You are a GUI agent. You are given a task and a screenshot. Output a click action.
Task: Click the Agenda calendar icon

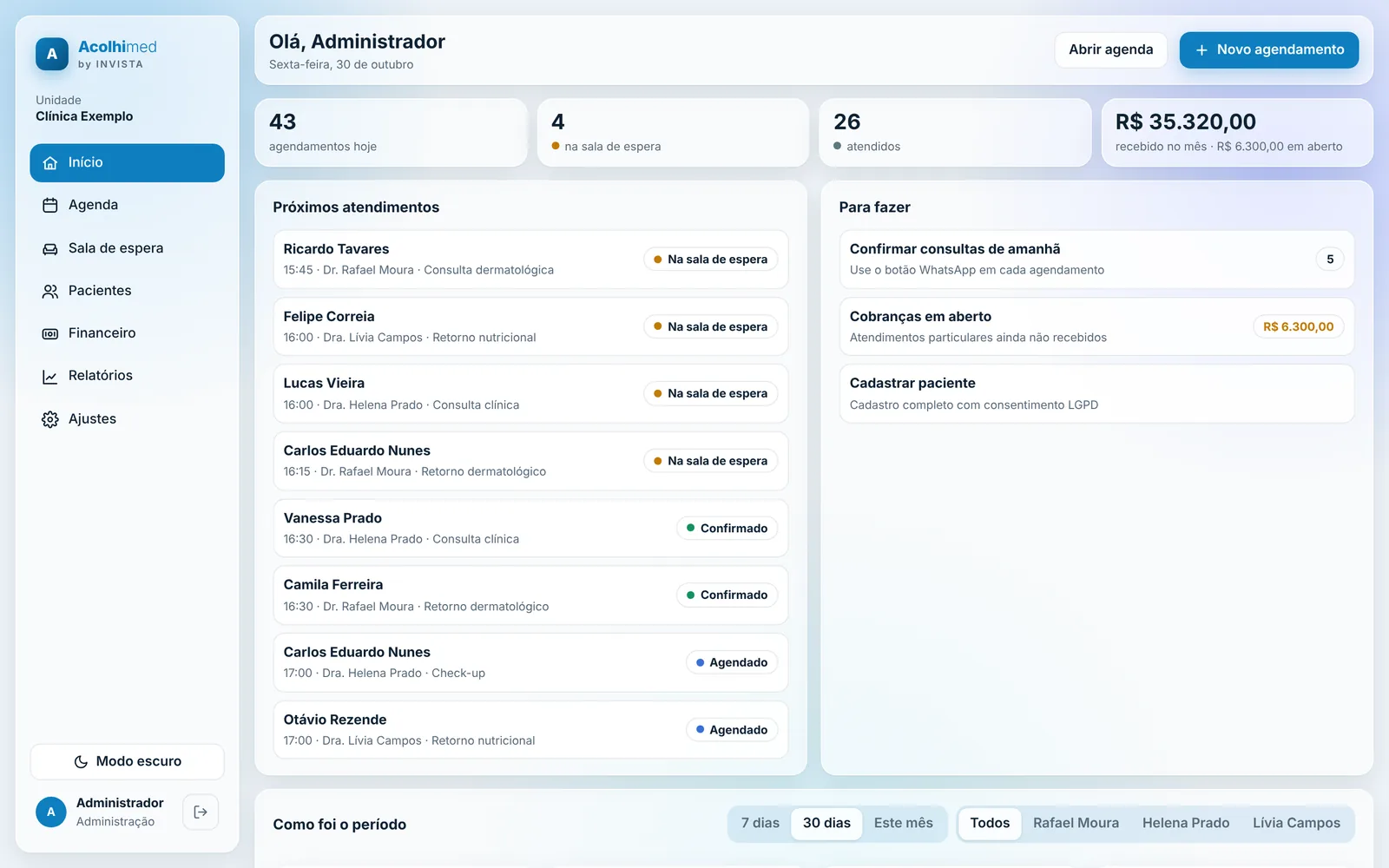point(50,205)
